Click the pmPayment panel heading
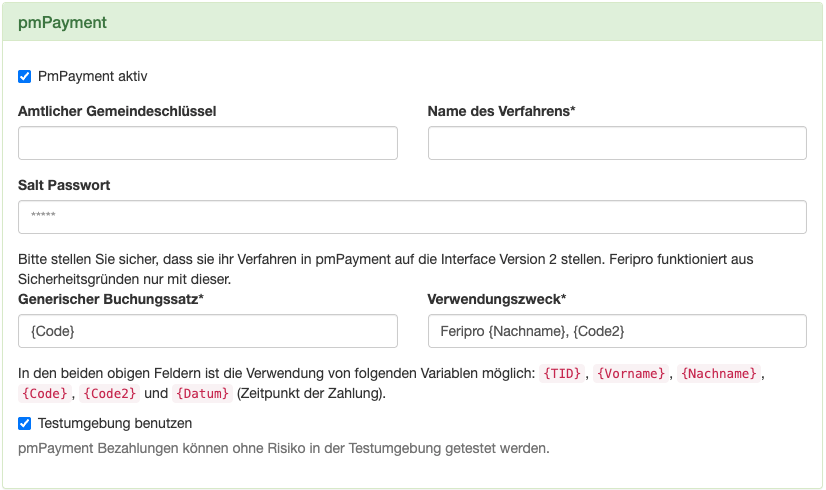 coord(62,22)
